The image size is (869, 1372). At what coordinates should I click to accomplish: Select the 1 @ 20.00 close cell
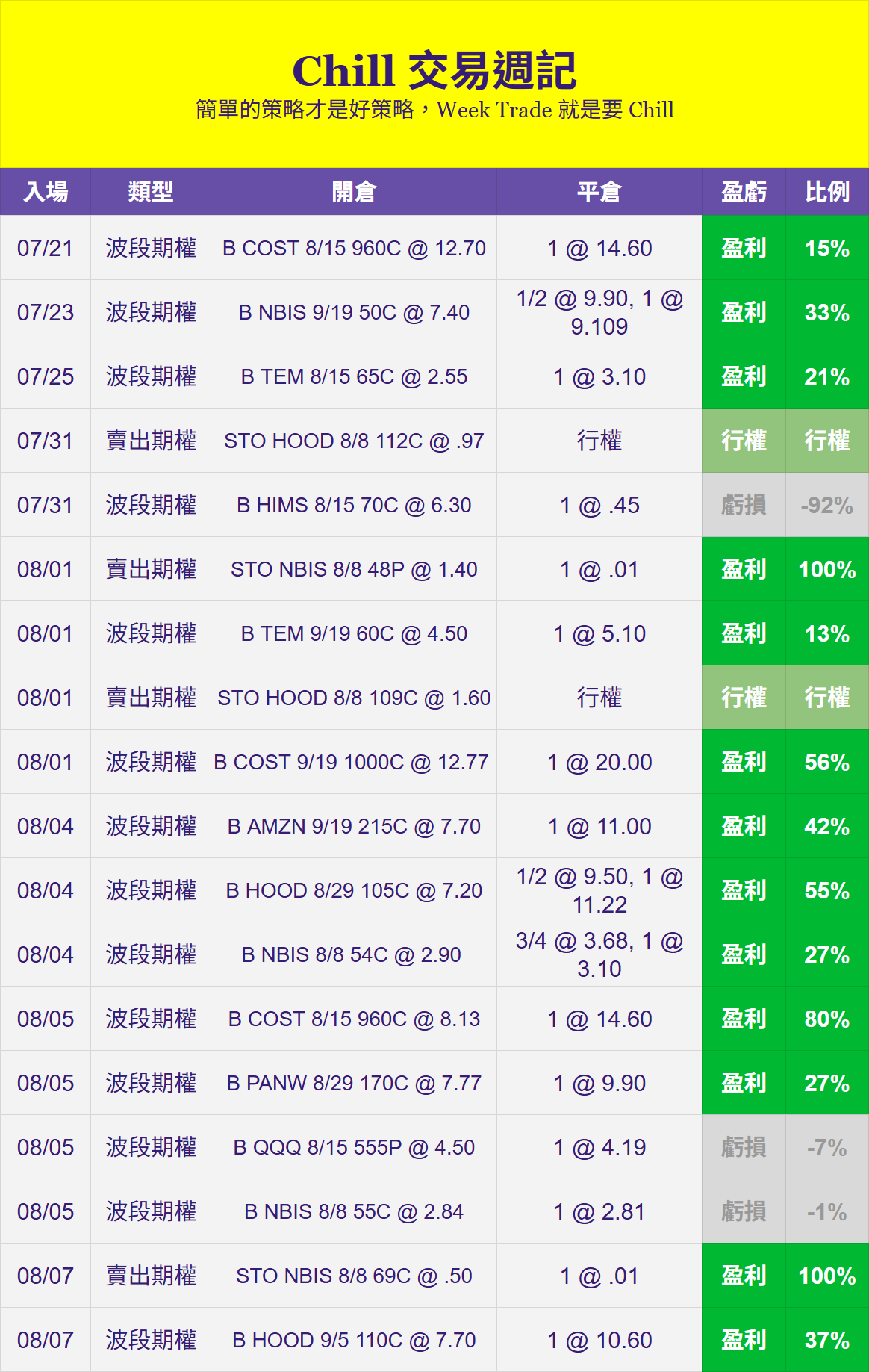pyautogui.click(x=599, y=762)
